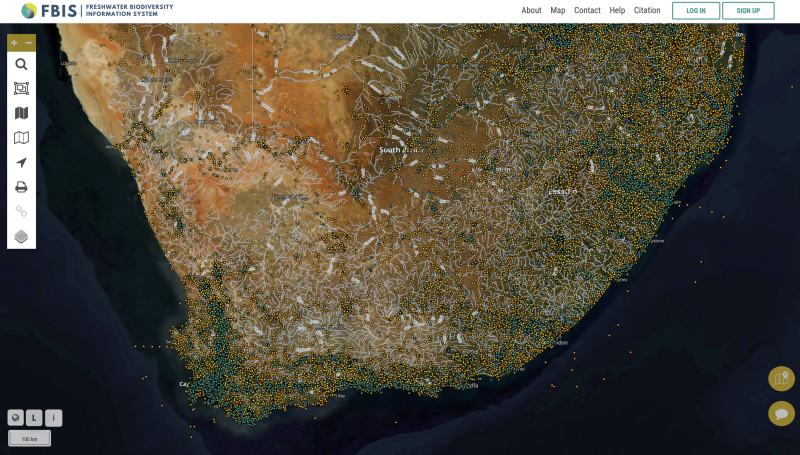
Task: Click the printer icon to print map
Action: pyautogui.click(x=21, y=187)
